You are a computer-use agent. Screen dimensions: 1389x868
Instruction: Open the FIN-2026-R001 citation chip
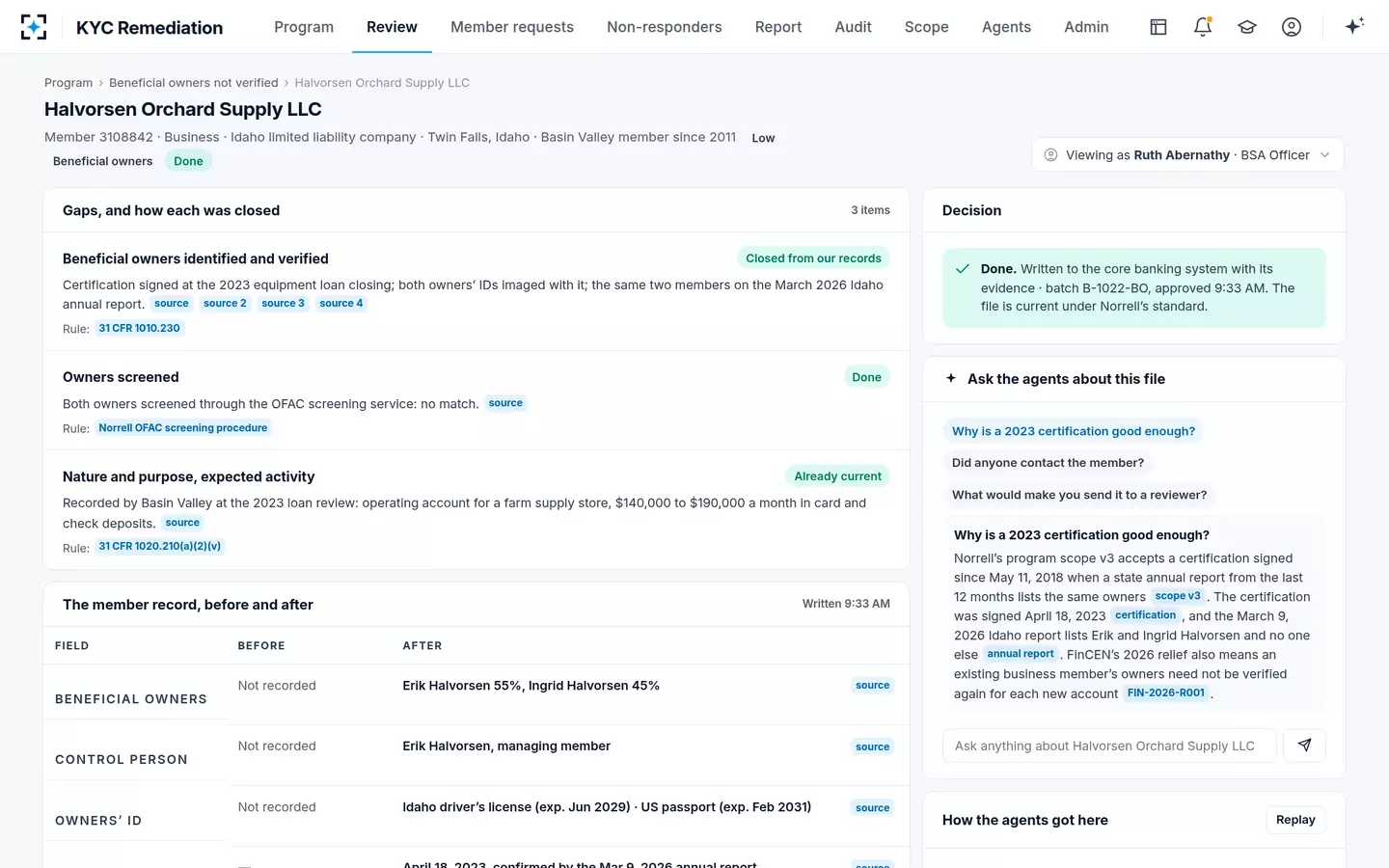(1166, 693)
